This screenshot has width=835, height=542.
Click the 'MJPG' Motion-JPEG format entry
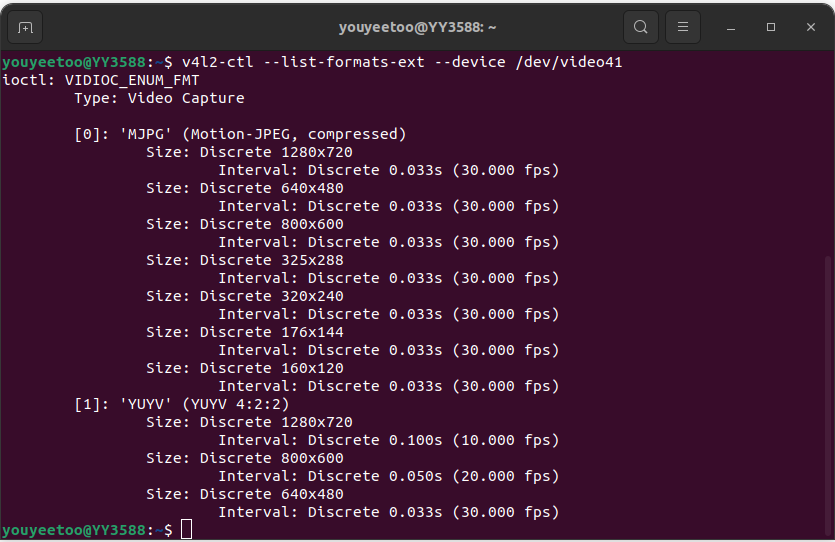pos(240,134)
